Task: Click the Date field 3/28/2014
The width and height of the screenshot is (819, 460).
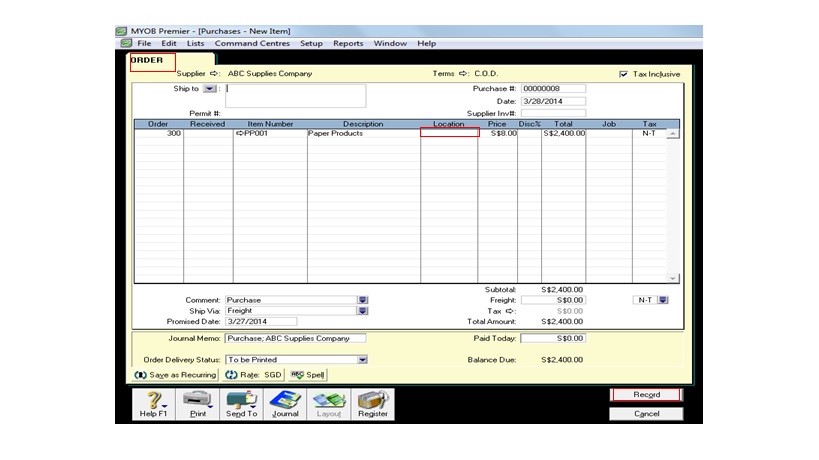Action: [x=553, y=101]
